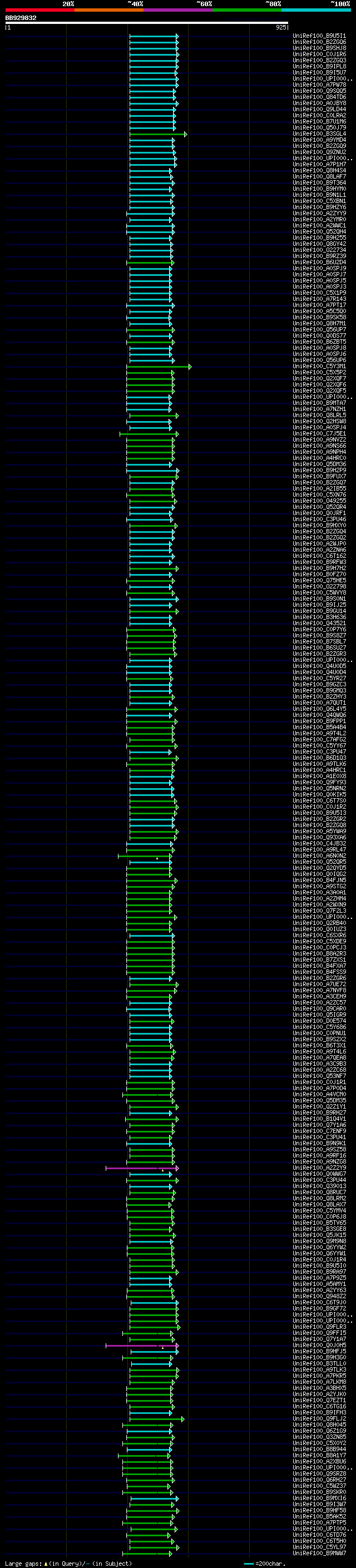This screenshot has height=1568, width=356.
Task: Select the UniRef100_Q52QH4 label
Action: (x=319, y=232)
